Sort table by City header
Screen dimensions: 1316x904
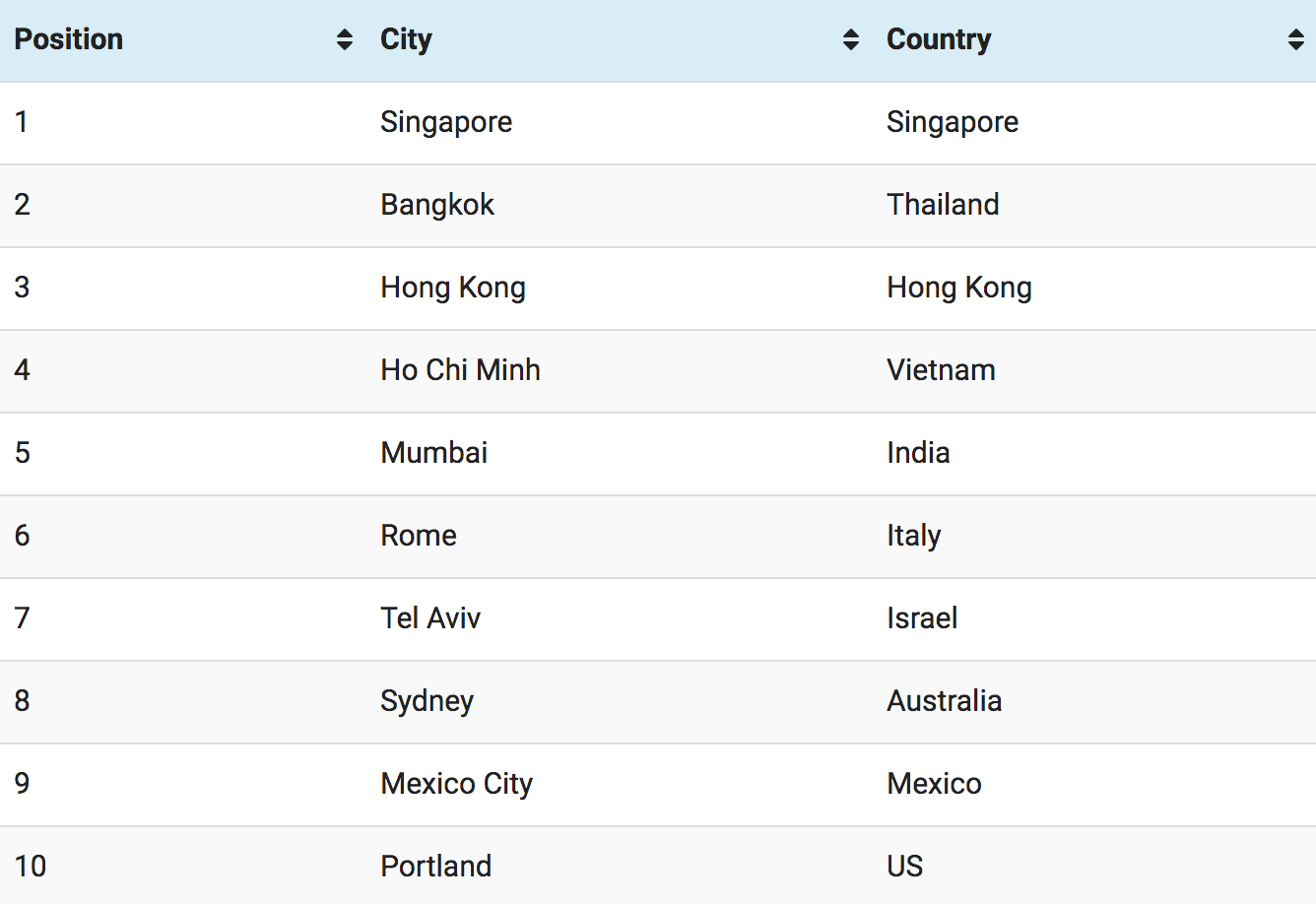coord(620,40)
